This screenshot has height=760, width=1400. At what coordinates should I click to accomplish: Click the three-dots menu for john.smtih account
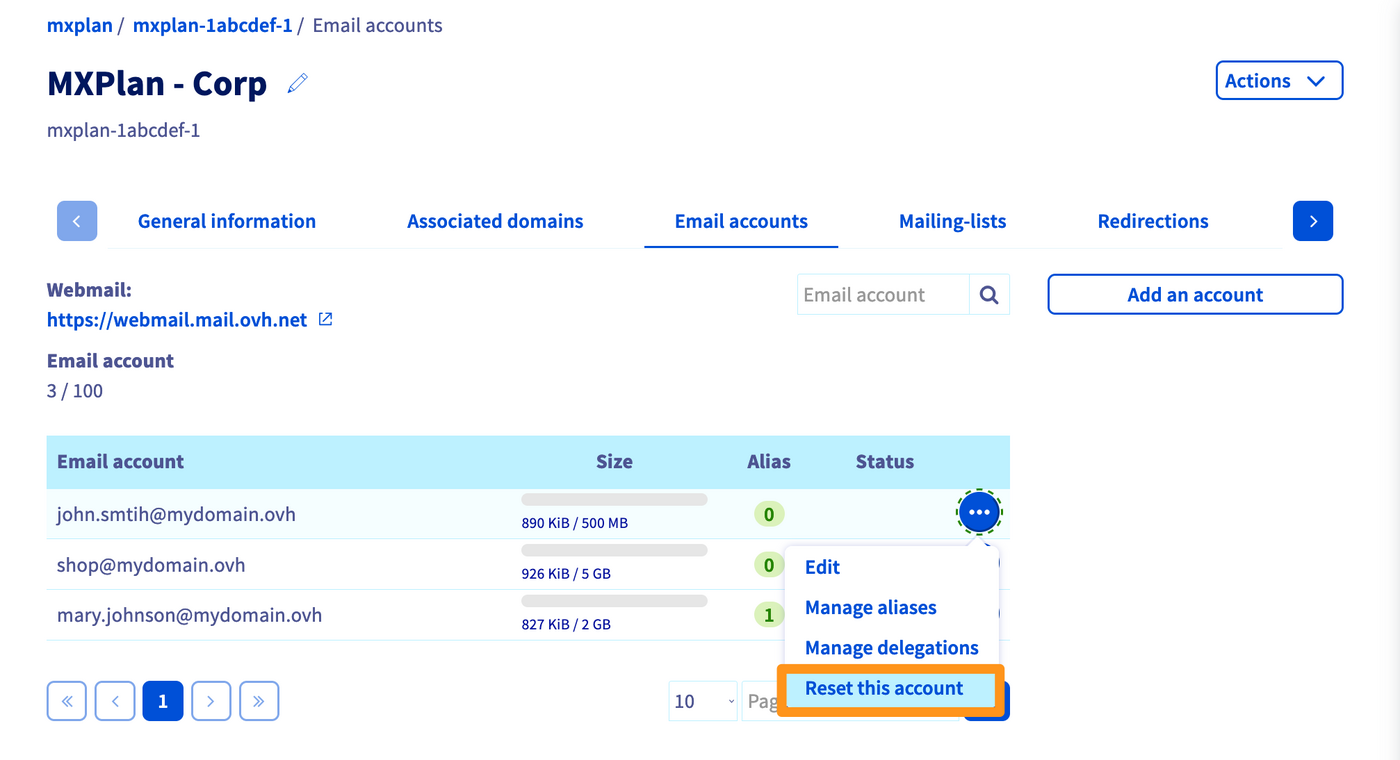click(x=979, y=513)
